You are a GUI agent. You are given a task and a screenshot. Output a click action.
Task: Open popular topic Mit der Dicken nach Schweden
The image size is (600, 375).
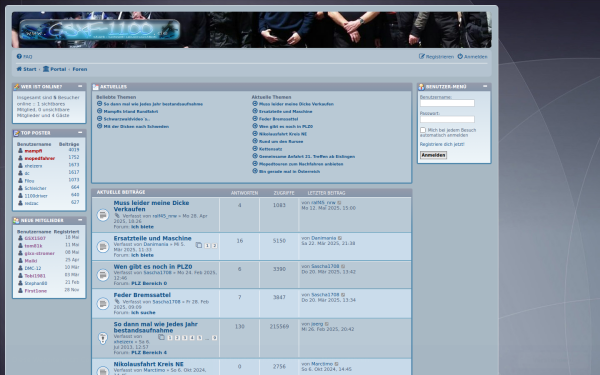136,127
